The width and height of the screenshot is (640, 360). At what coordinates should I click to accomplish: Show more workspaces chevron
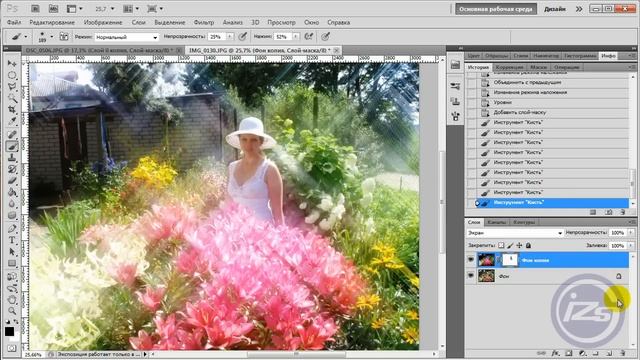(579, 9)
